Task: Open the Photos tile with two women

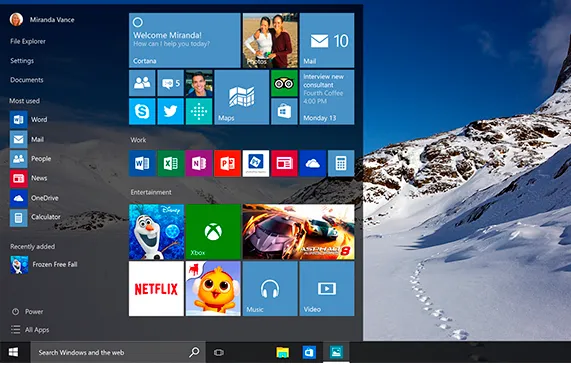Action: 270,40
